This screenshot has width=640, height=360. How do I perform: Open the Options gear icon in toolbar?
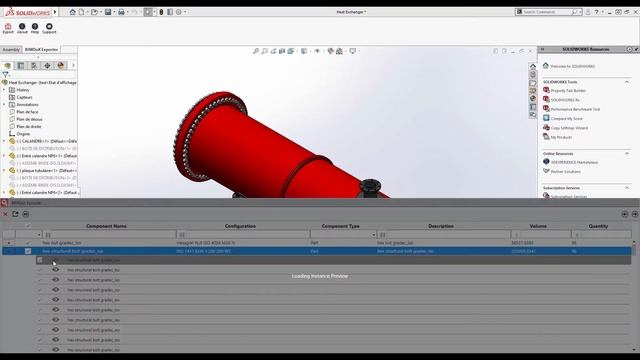(179, 12)
